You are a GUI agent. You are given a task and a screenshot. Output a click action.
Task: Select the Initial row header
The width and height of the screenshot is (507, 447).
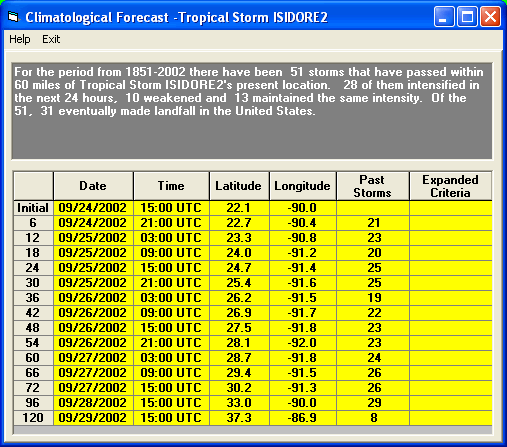pyautogui.click(x=33, y=208)
